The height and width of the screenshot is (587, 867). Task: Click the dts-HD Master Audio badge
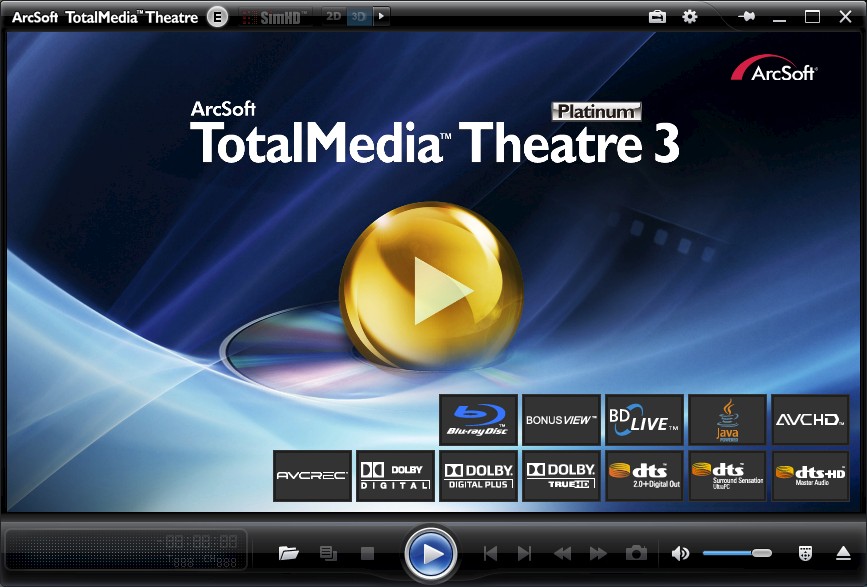[810, 476]
